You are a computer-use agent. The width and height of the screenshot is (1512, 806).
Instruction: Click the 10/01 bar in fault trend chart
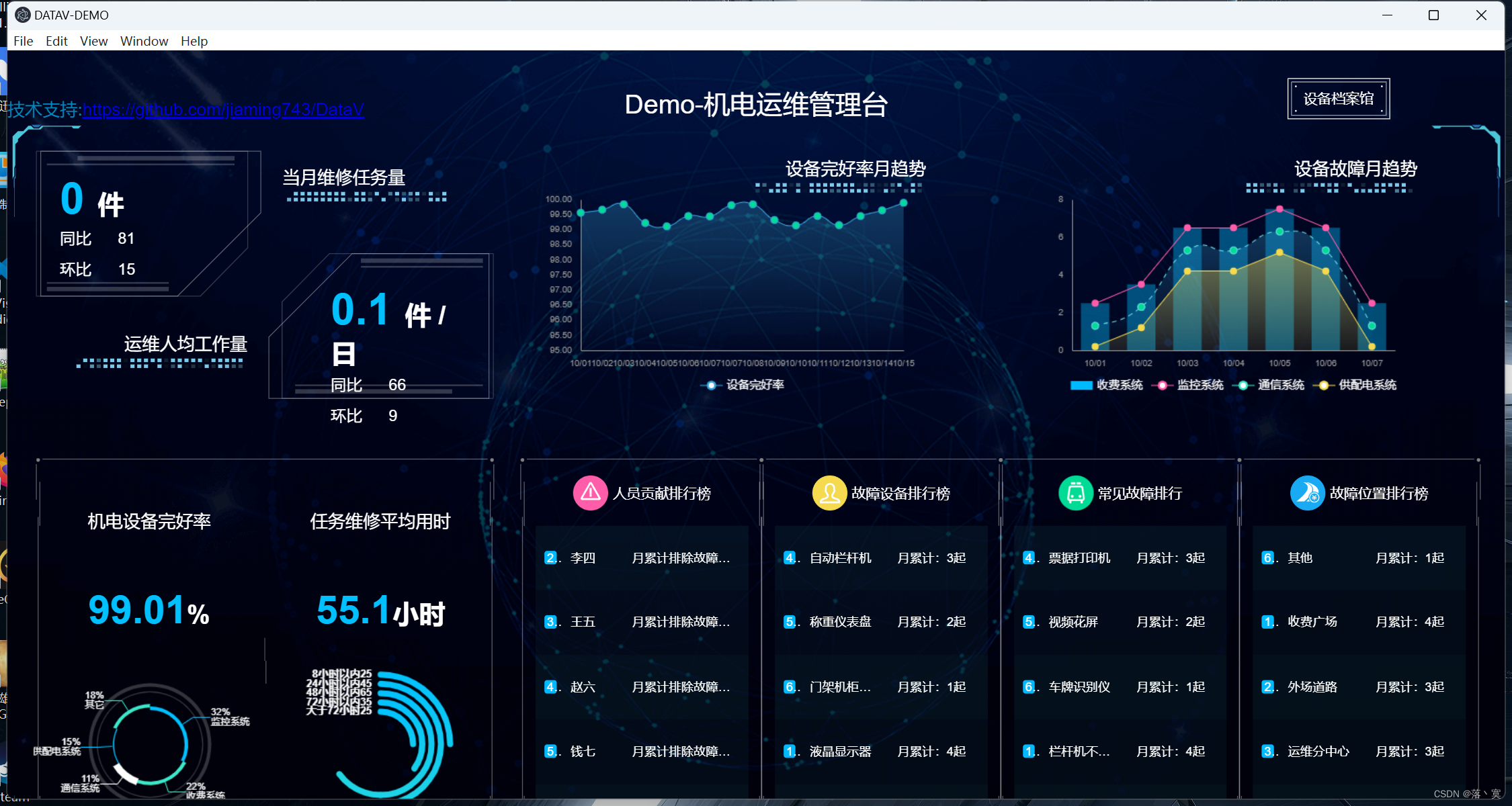click(x=1095, y=326)
